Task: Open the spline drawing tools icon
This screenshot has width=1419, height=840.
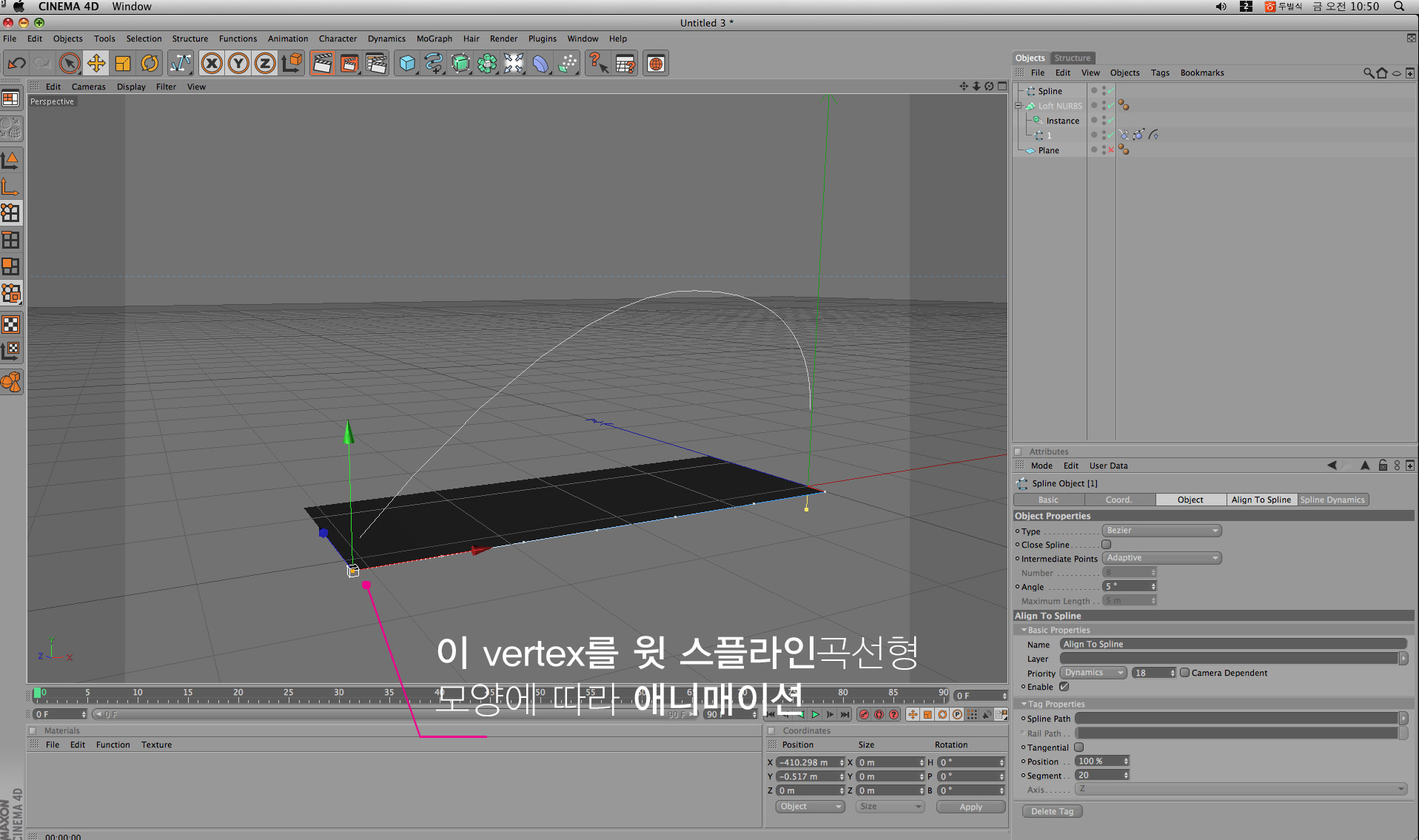Action: [x=434, y=64]
